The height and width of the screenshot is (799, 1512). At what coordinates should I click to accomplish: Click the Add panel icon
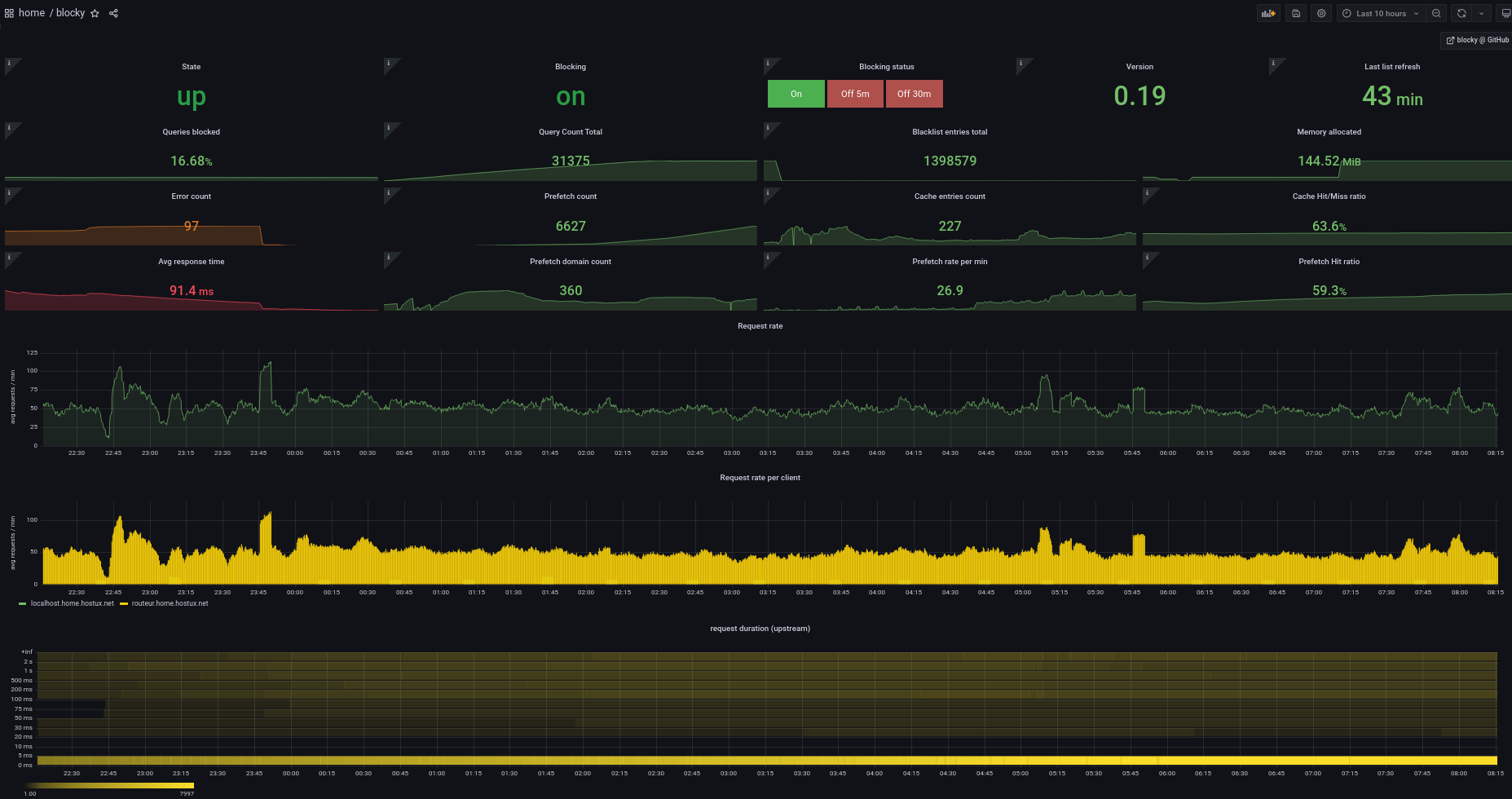1267,13
